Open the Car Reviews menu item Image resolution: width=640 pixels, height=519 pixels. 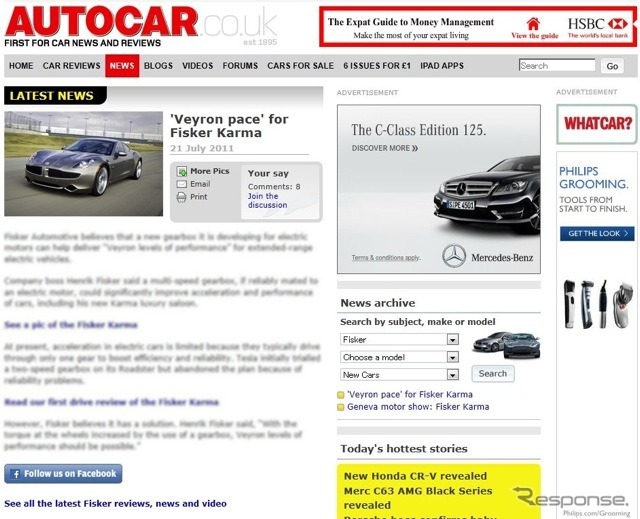coord(71,66)
